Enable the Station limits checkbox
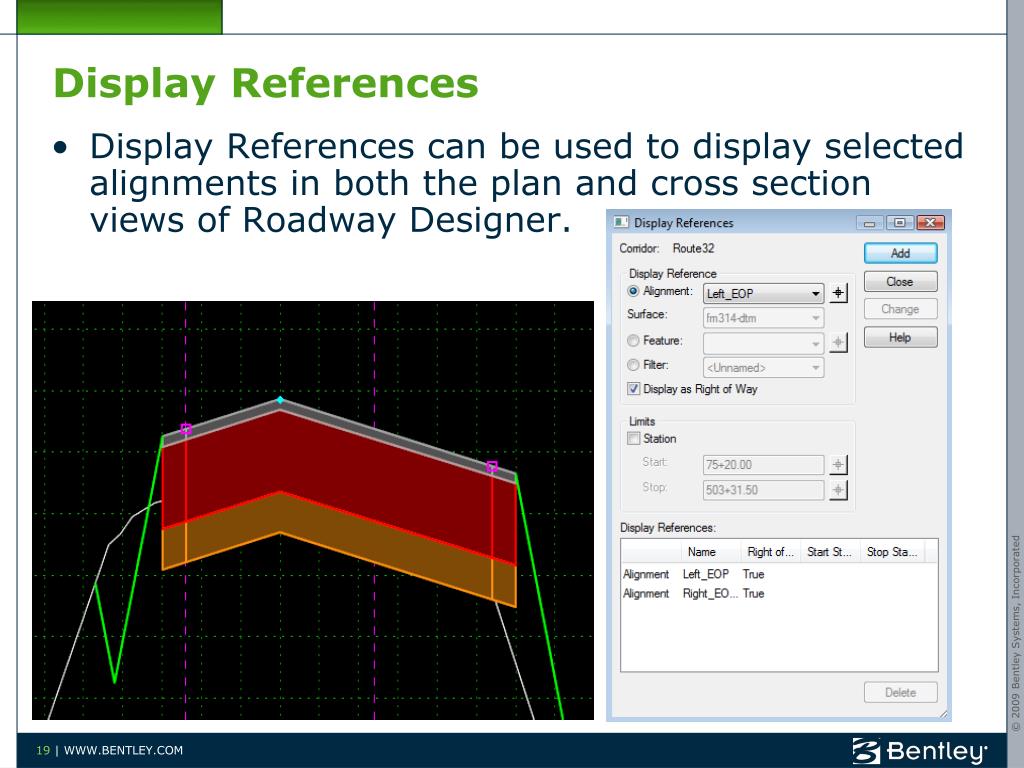1024x768 pixels. click(x=633, y=439)
